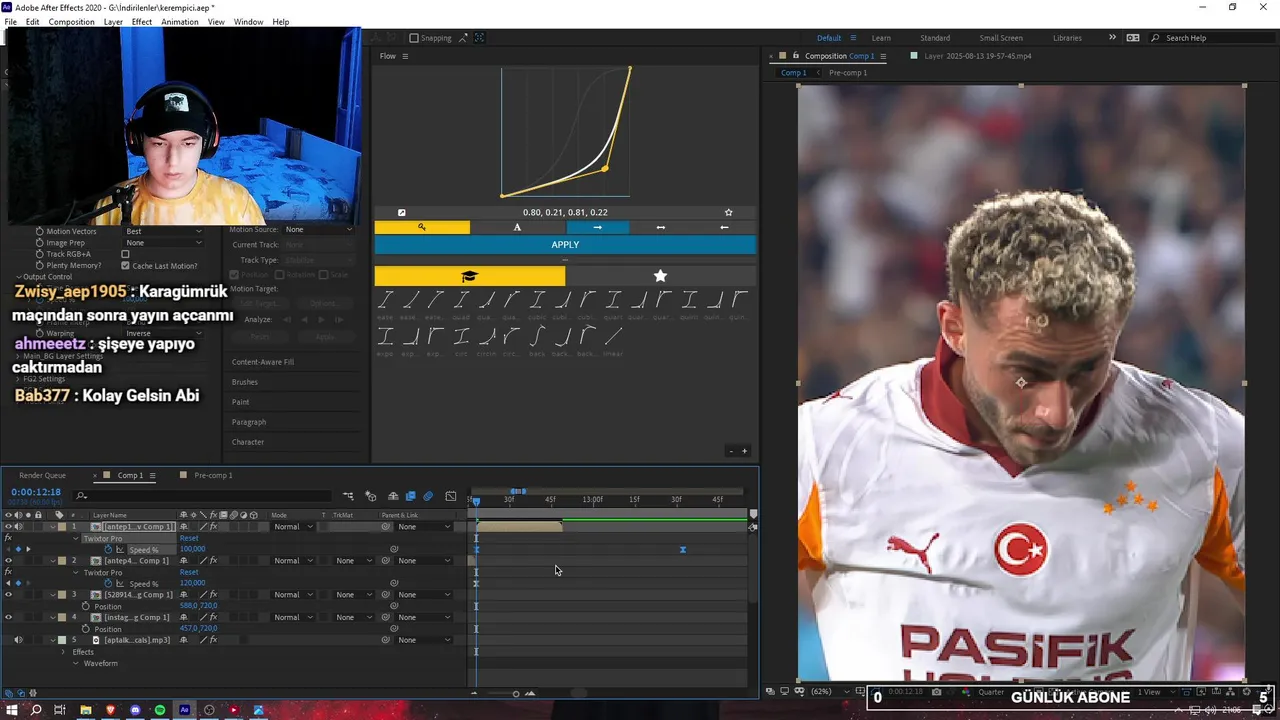Open Image Prep 'None' dropdown
The width and height of the screenshot is (1280, 720).
coord(164,243)
